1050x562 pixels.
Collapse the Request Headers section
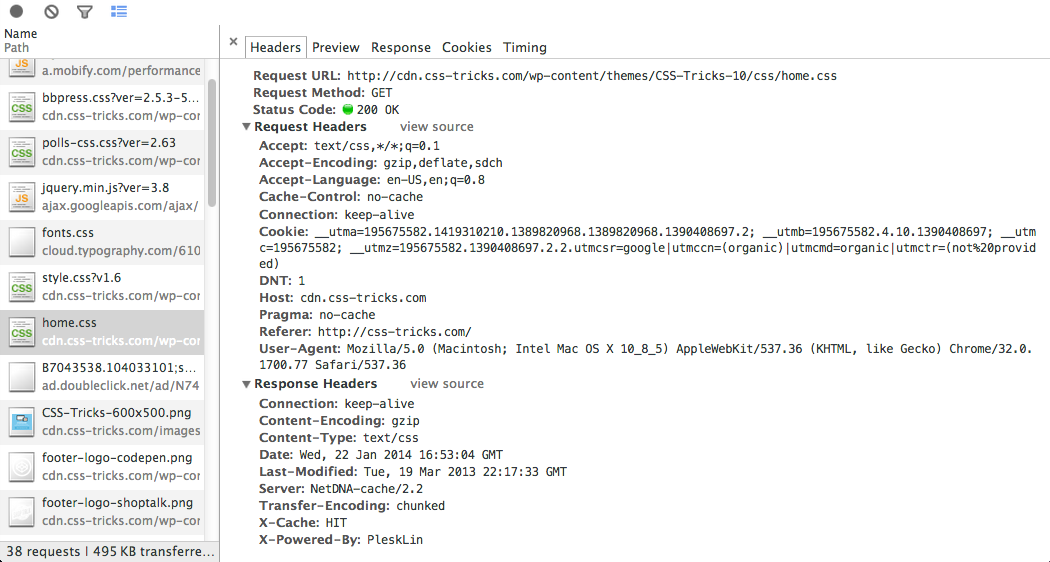coord(247,127)
